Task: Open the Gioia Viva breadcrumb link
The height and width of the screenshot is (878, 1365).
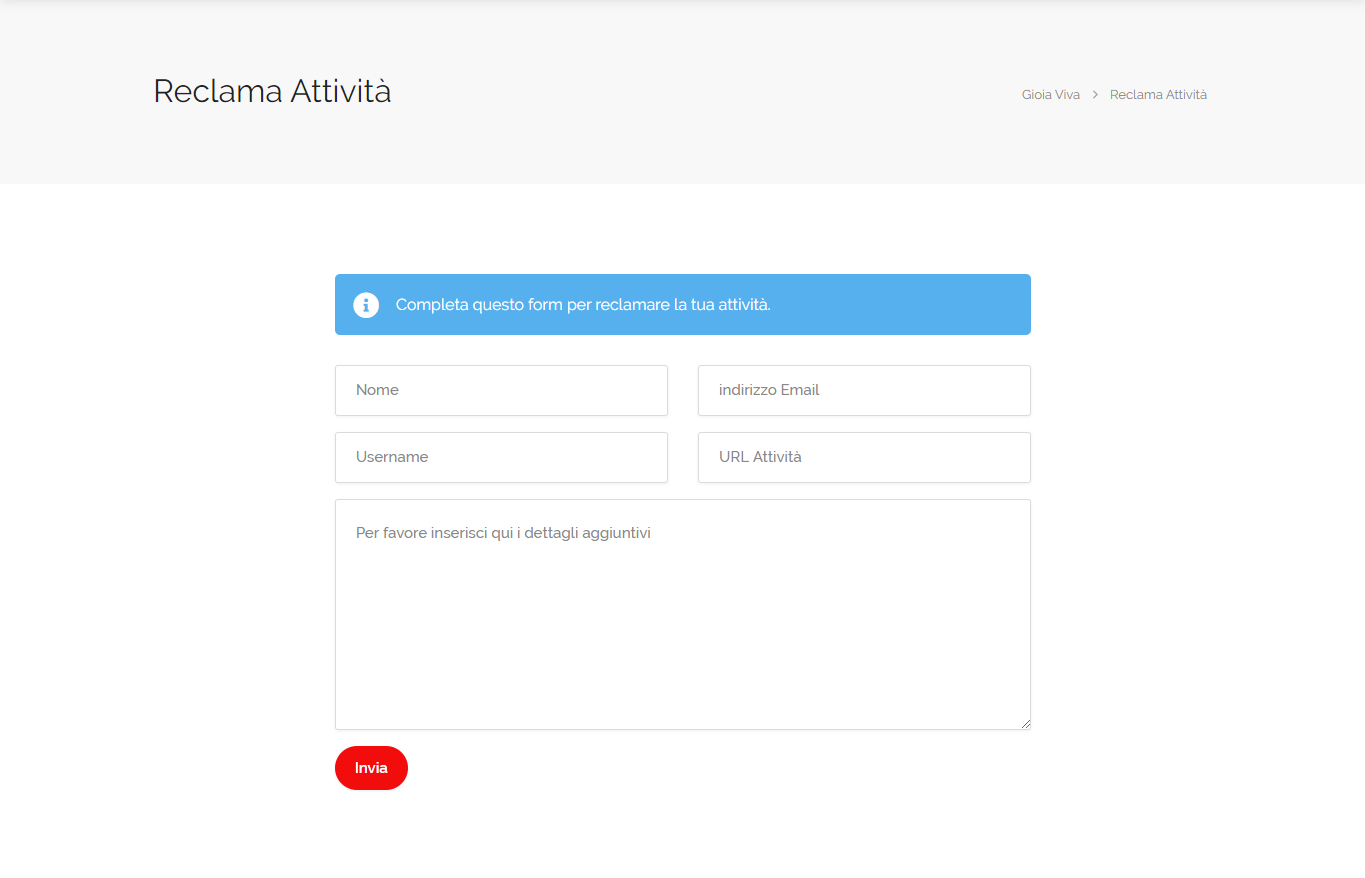Action: tap(1051, 95)
